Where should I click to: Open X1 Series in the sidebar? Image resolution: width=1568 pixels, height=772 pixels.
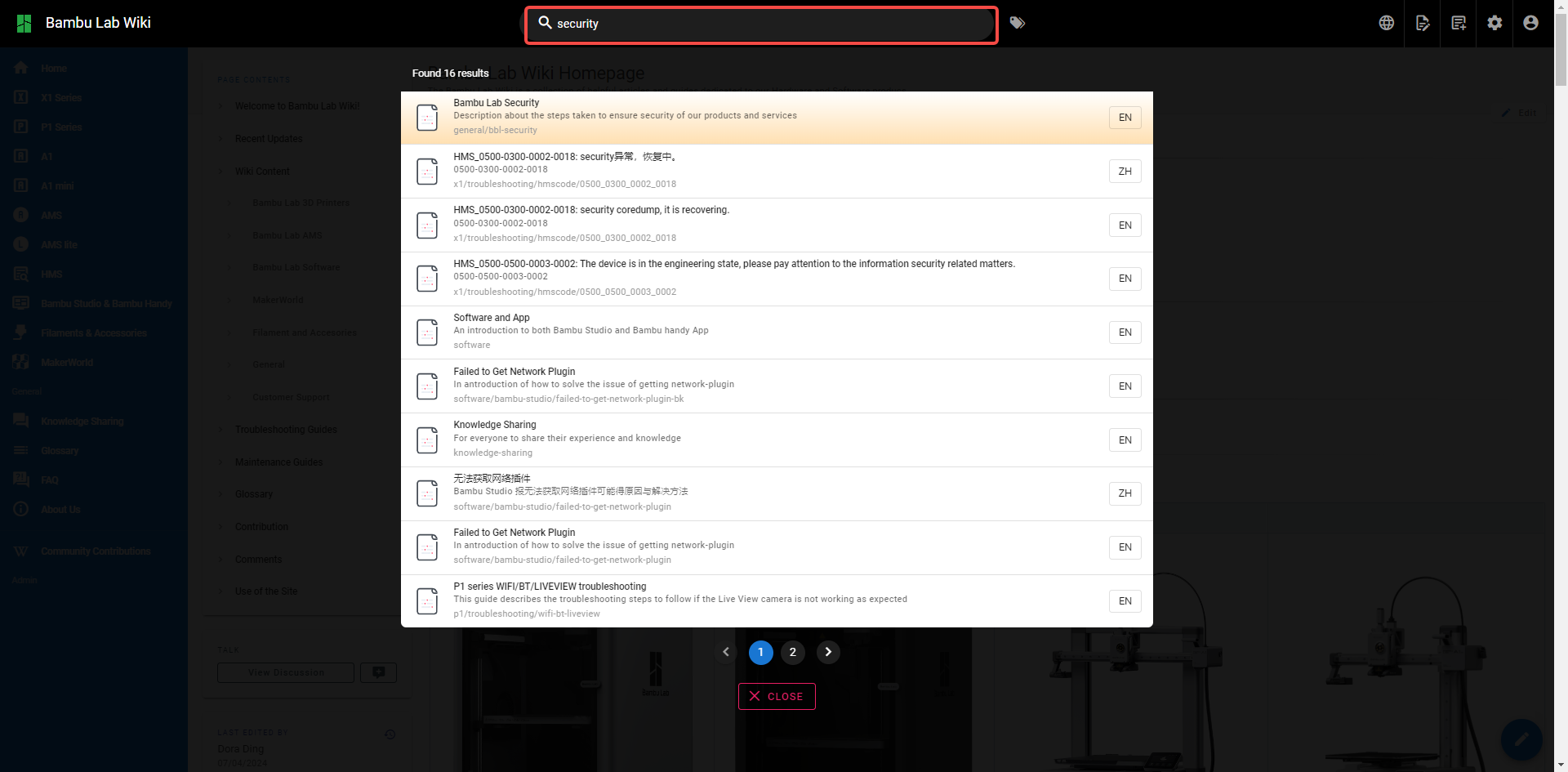[x=94, y=98]
